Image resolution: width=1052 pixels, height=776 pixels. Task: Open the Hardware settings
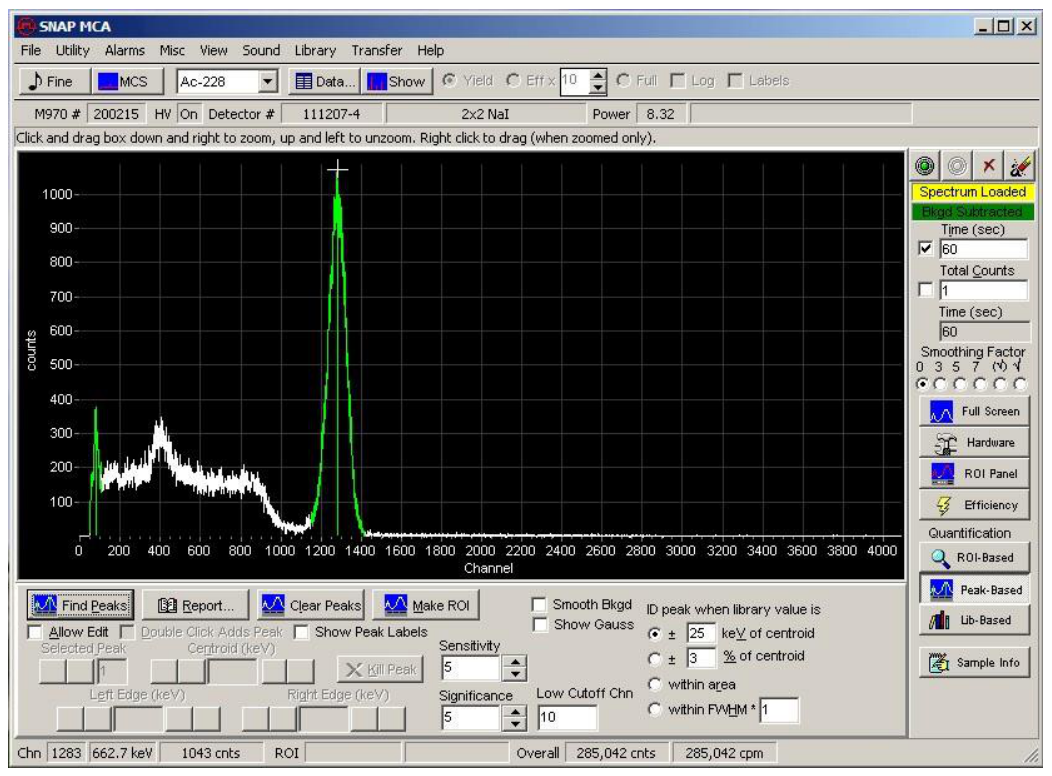pyautogui.click(x=974, y=443)
